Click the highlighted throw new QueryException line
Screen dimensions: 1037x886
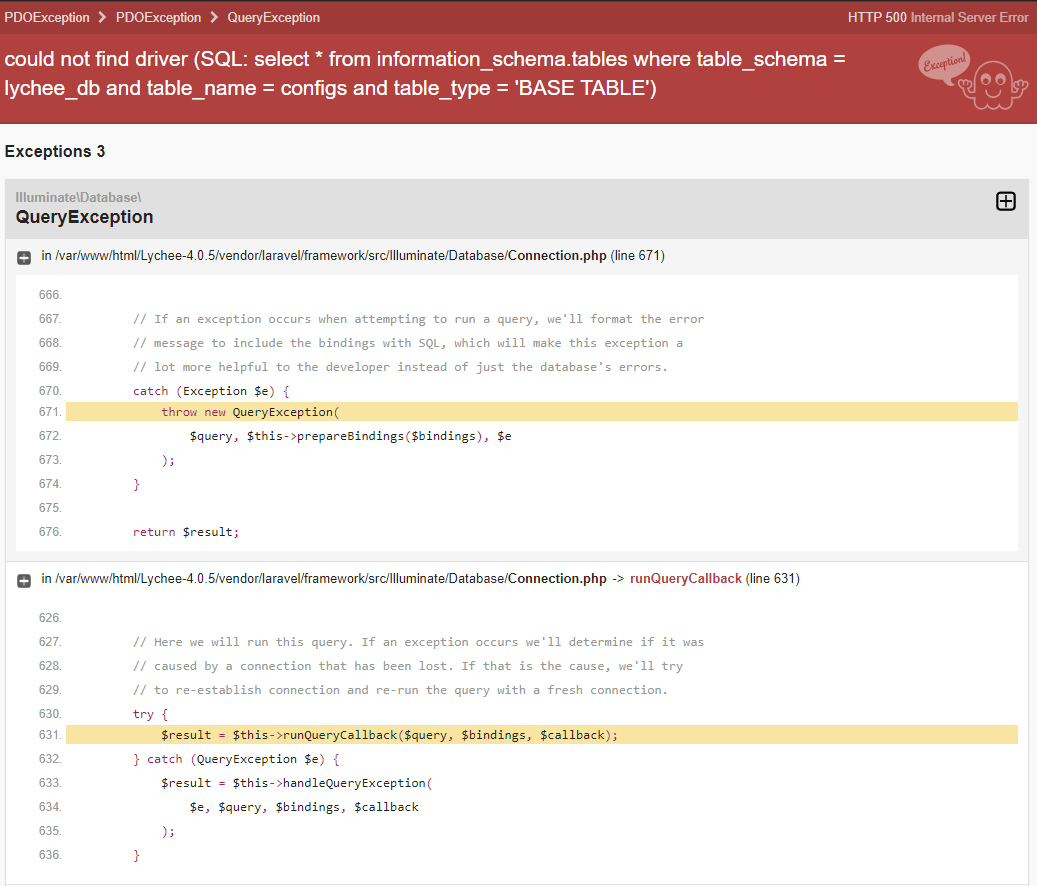pyautogui.click(x=250, y=411)
